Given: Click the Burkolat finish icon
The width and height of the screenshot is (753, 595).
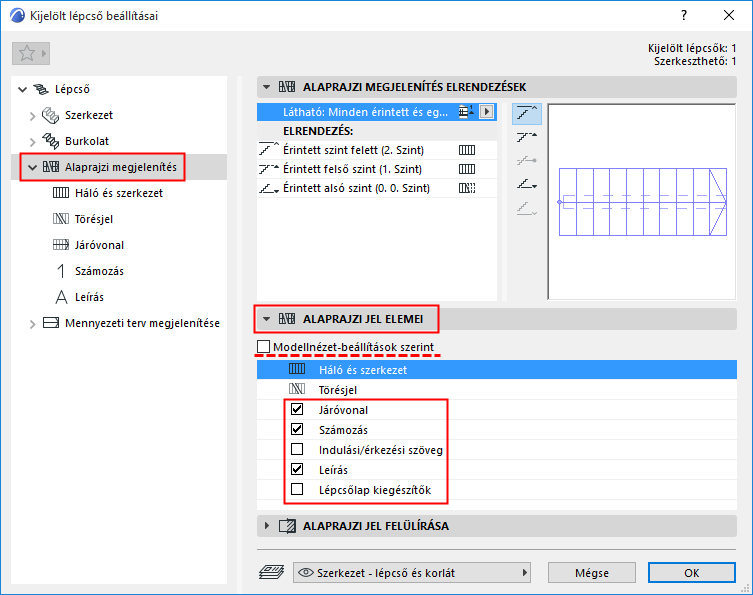Looking at the screenshot, I should [x=50, y=141].
